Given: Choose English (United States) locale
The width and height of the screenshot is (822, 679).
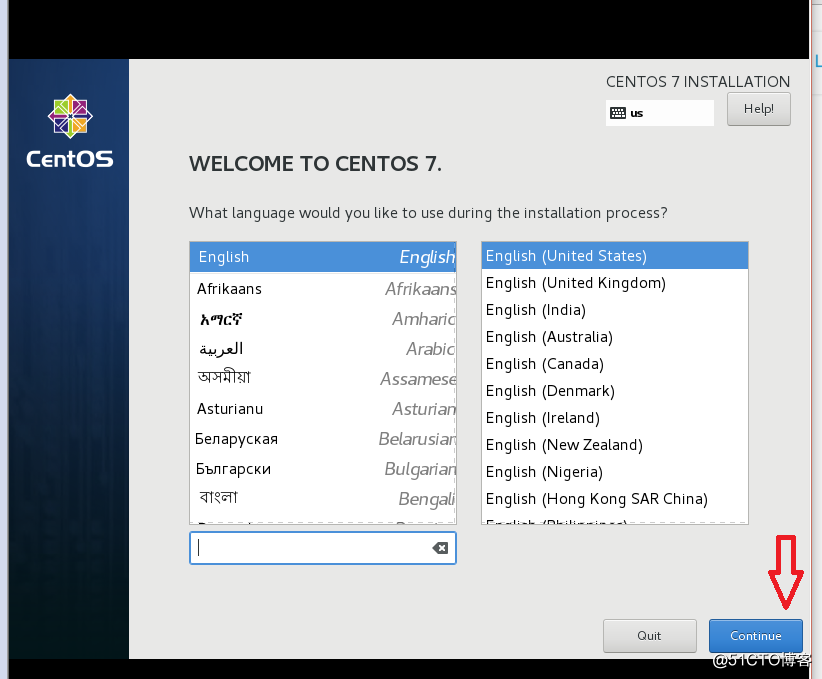Looking at the screenshot, I should 614,256.
